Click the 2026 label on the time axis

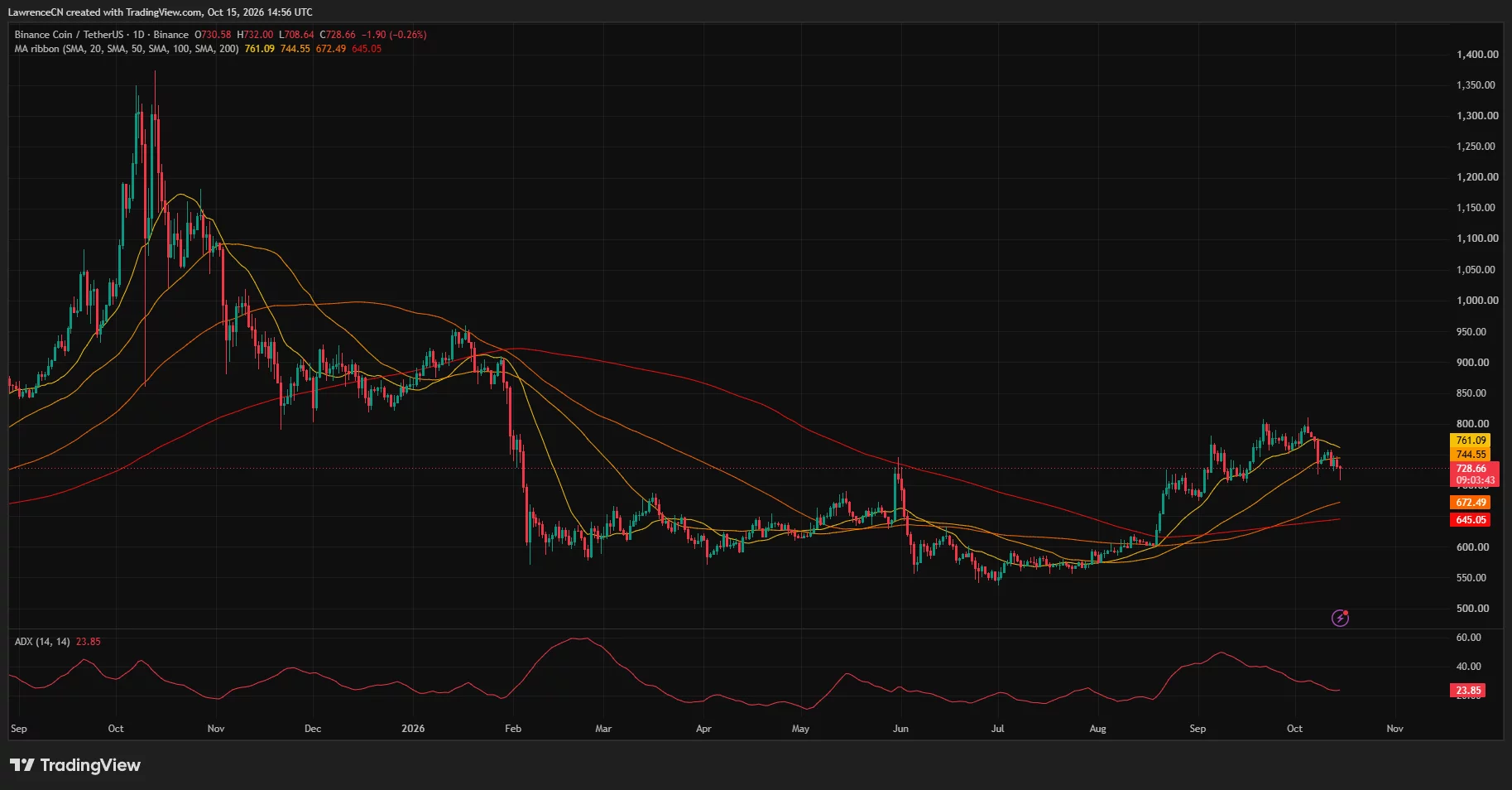413,729
